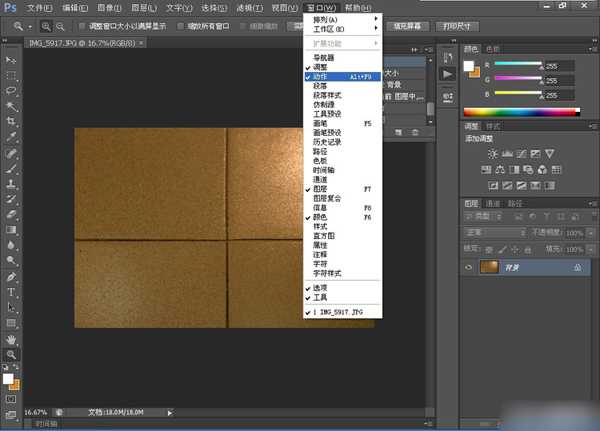Click the 填充屏幕 button

click(x=410, y=25)
